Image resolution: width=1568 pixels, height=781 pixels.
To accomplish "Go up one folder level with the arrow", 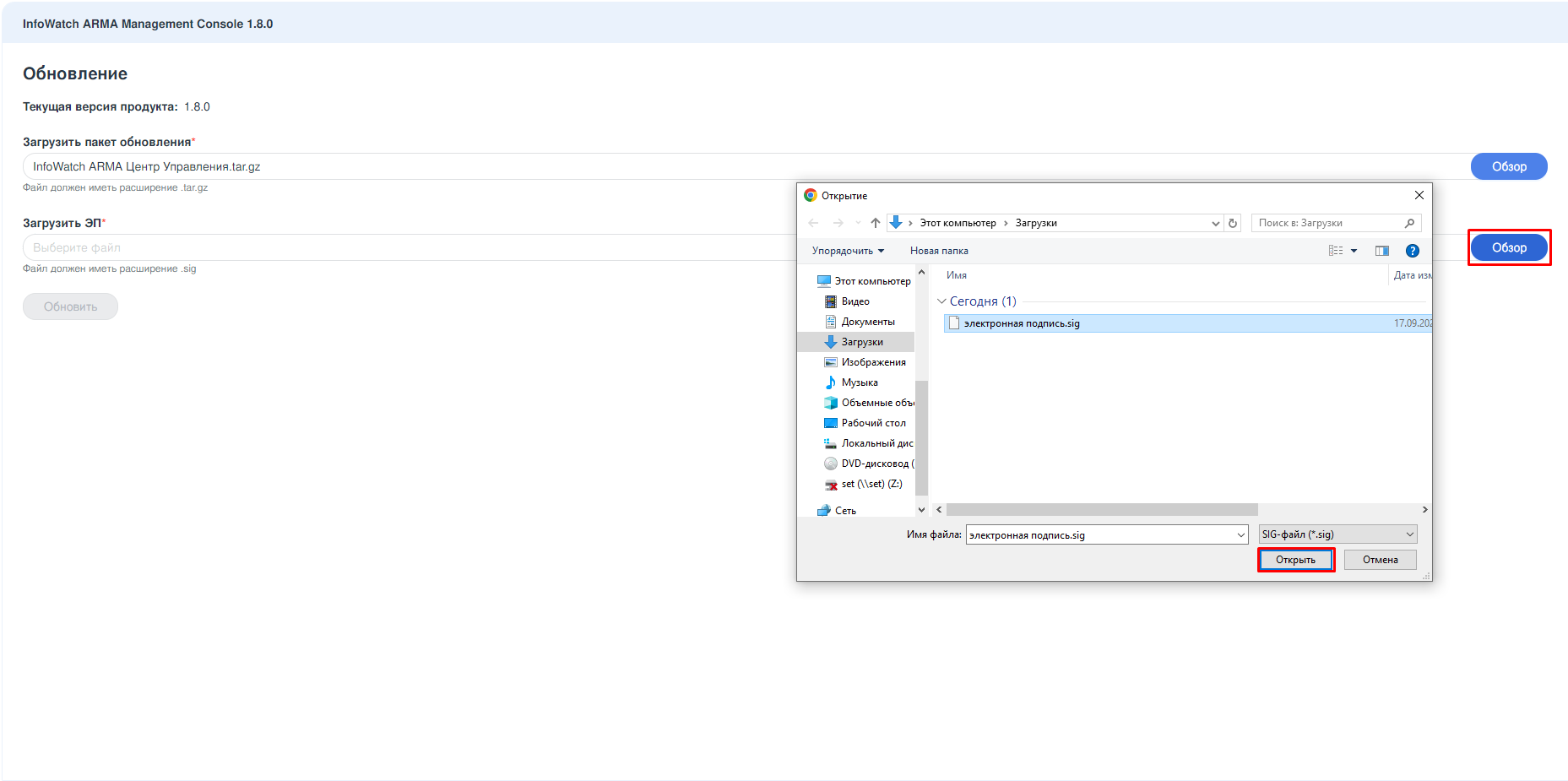I will tap(875, 223).
